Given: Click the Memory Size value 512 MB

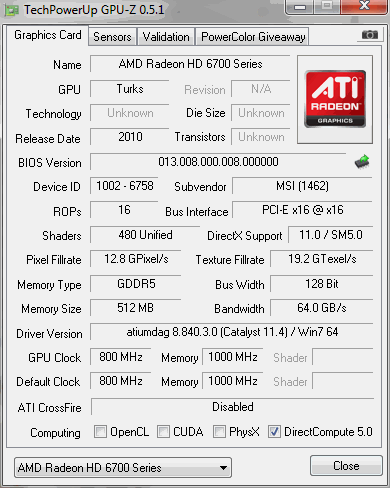Looking at the screenshot, I should point(136,308).
